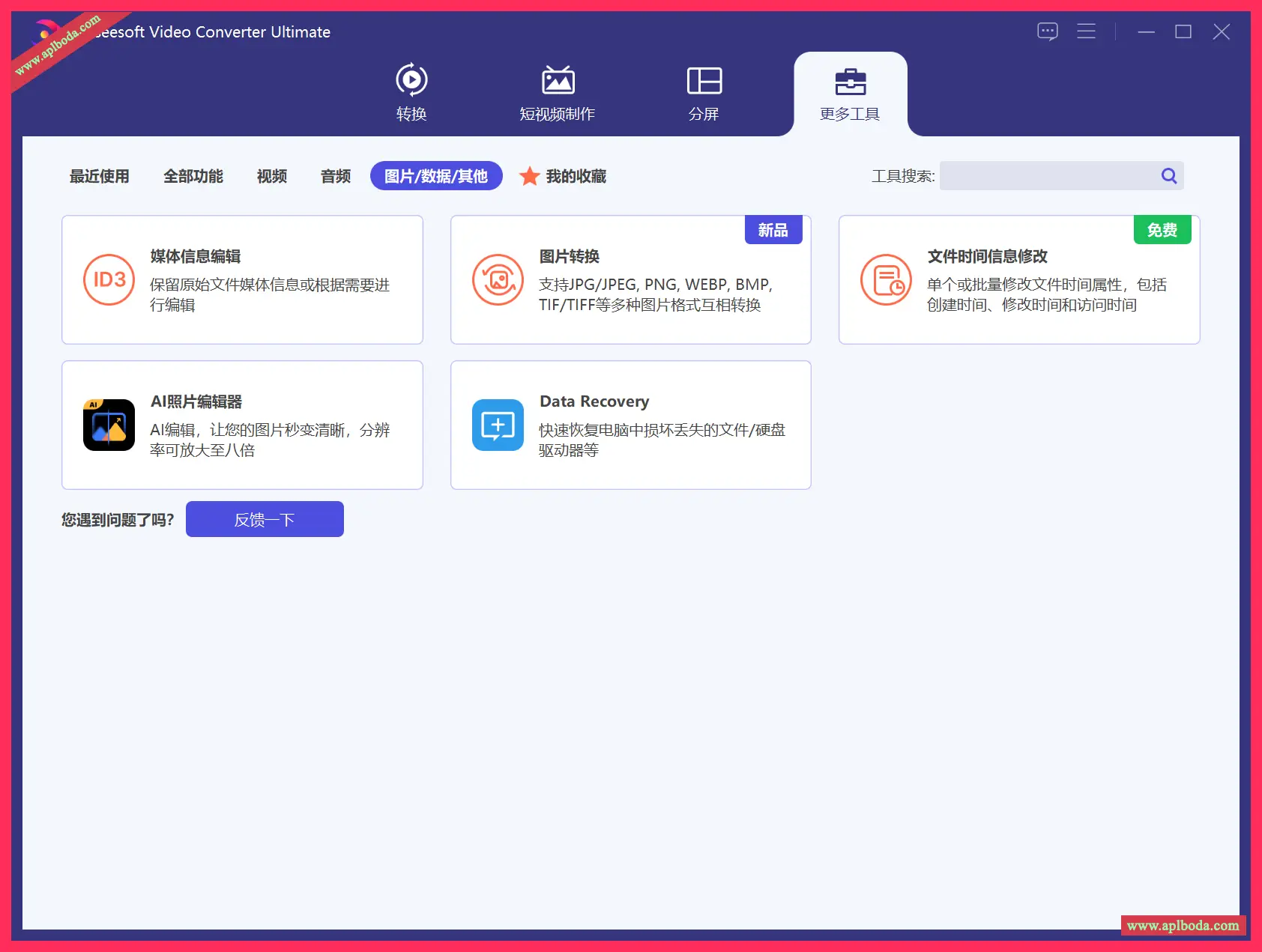This screenshot has height=952, width=1262.
Task: Click the magnifier search icon
Action: tap(1168, 176)
